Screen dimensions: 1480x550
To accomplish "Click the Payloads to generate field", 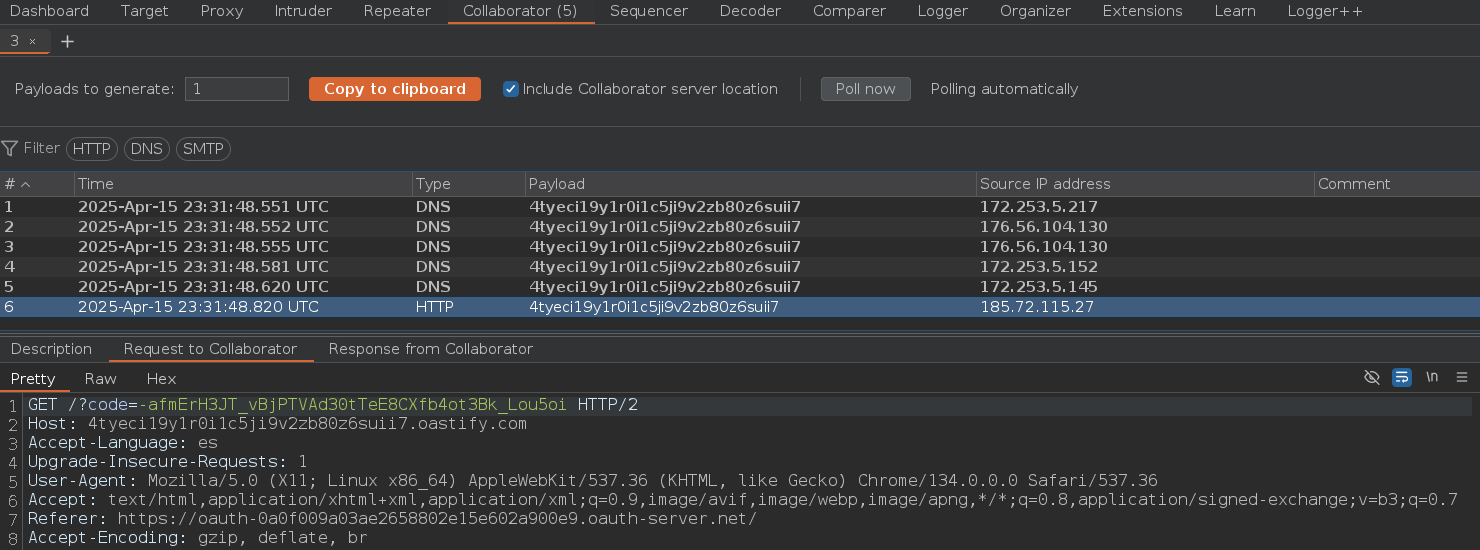I will [x=237, y=89].
